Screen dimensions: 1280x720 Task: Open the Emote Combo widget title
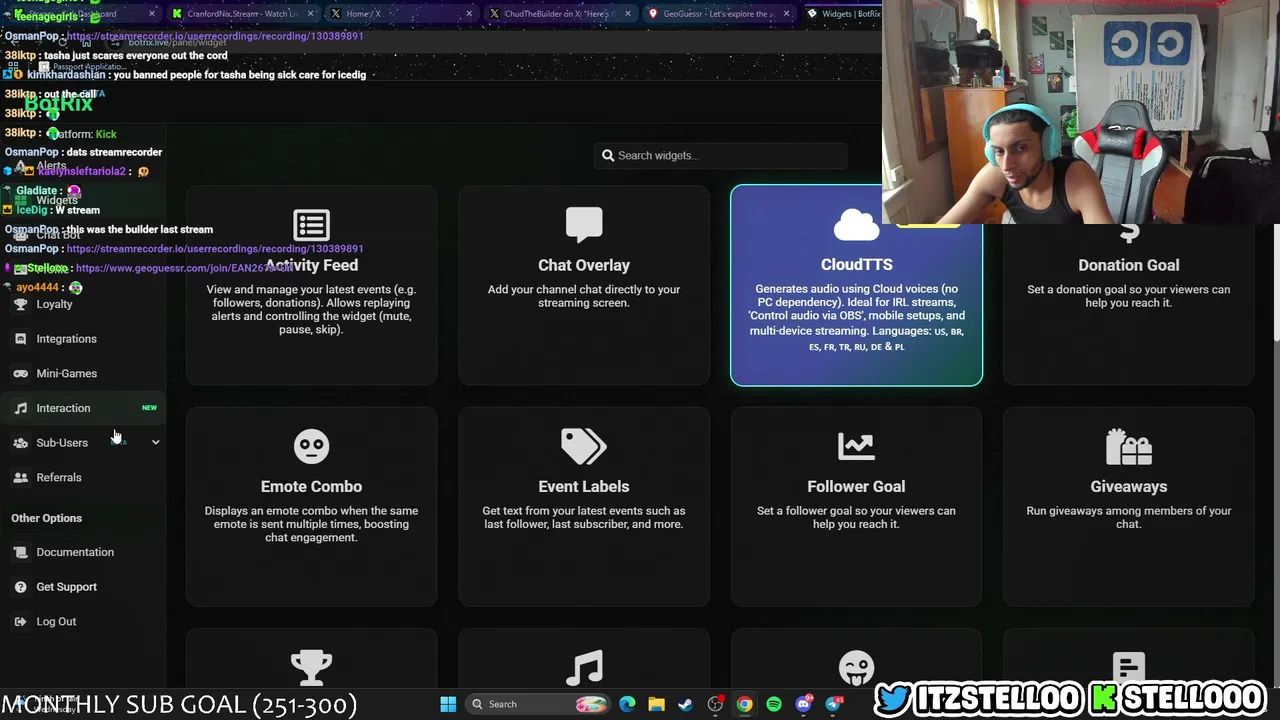pos(311,486)
